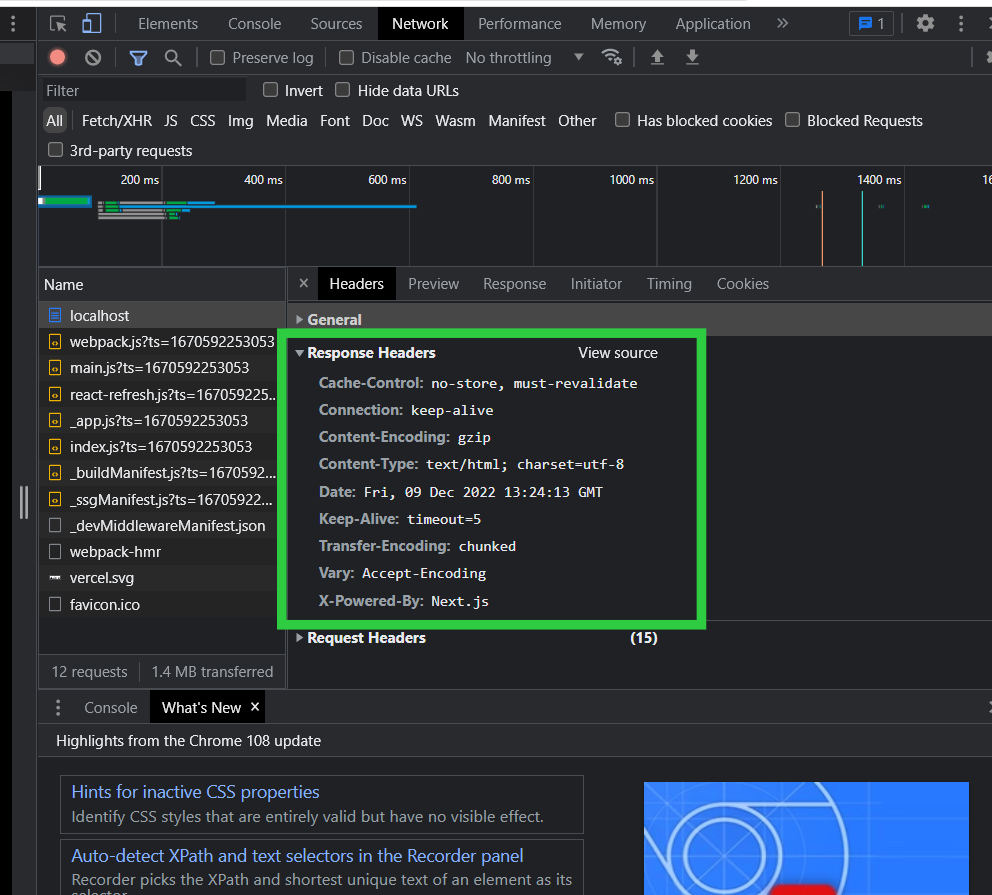Stop recording network log with red button
Viewport: 992px width, 895px height.
(58, 58)
